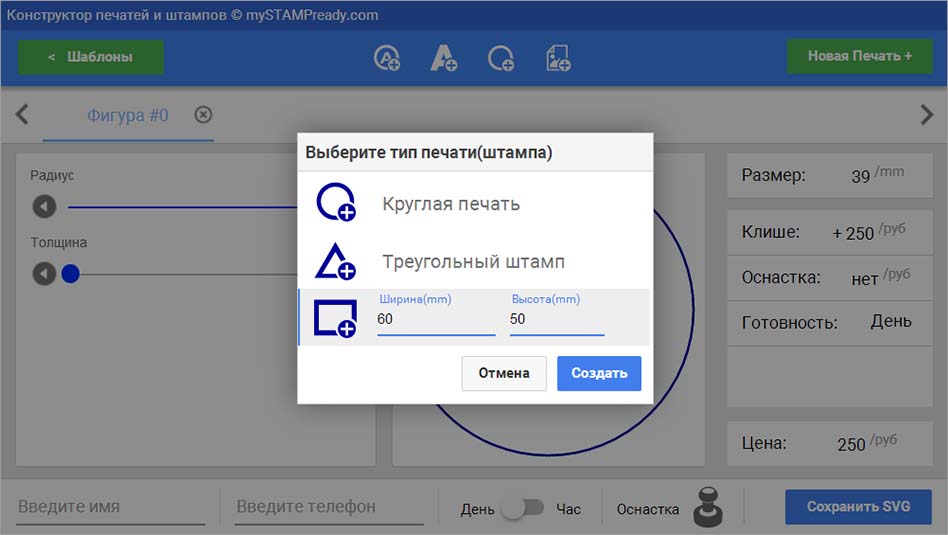Decrease Радиус with left arrow button

pyautogui.click(x=44, y=207)
